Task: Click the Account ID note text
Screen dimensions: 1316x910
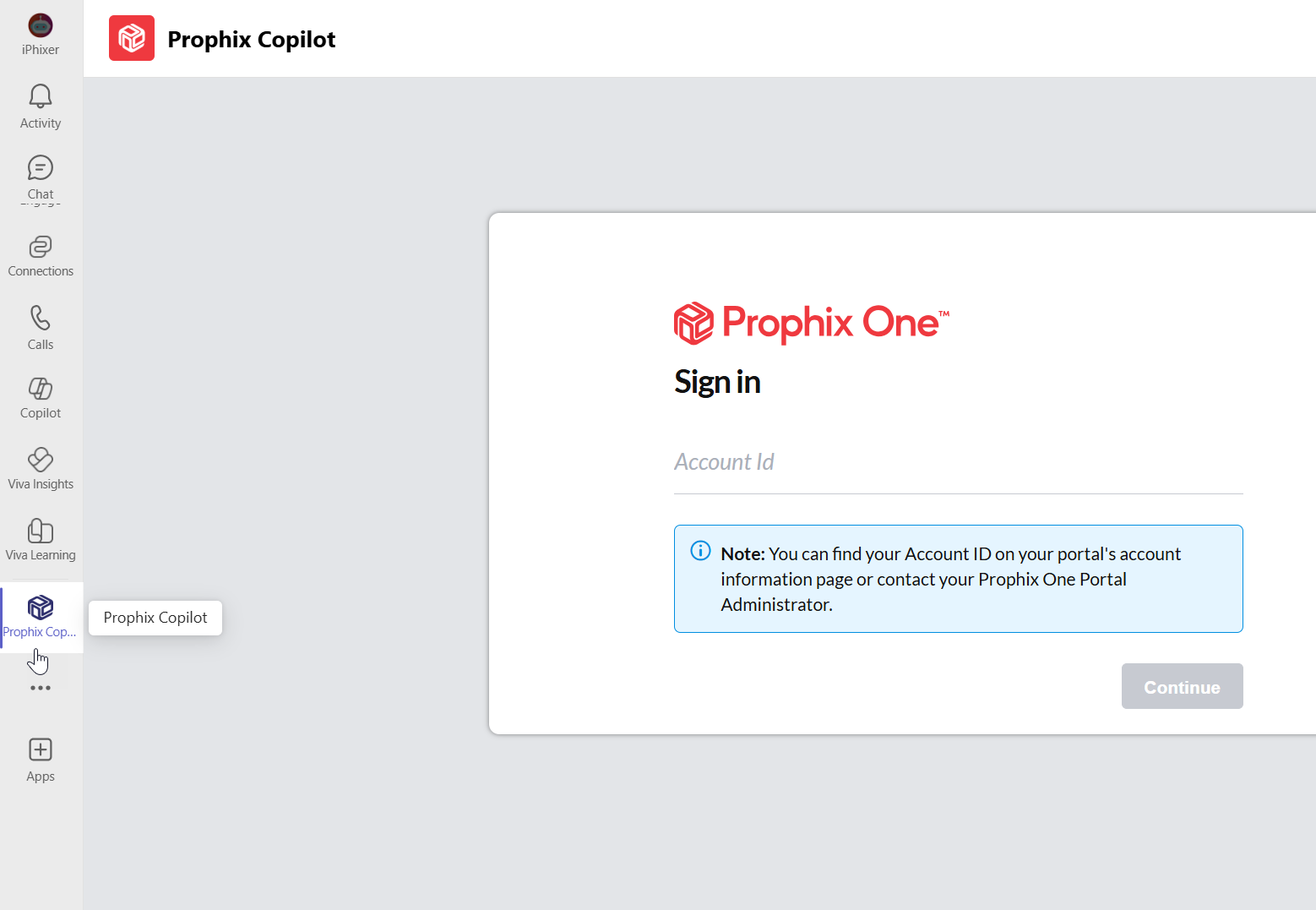Action: 950,579
